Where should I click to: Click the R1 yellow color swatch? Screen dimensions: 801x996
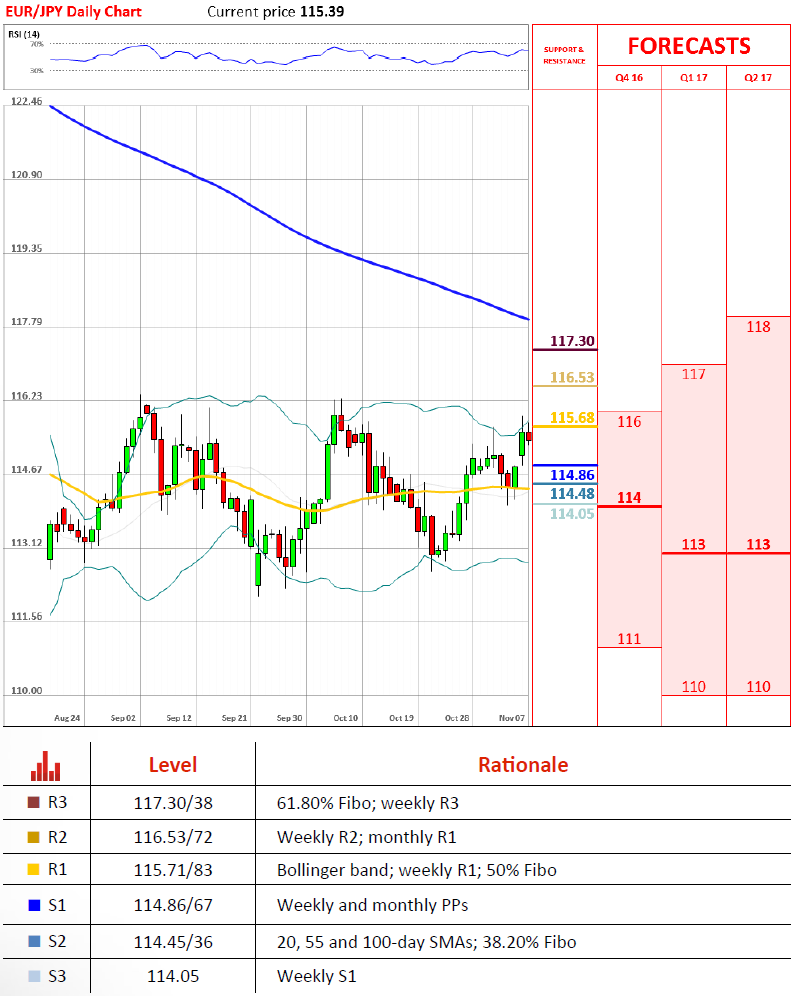[34, 870]
